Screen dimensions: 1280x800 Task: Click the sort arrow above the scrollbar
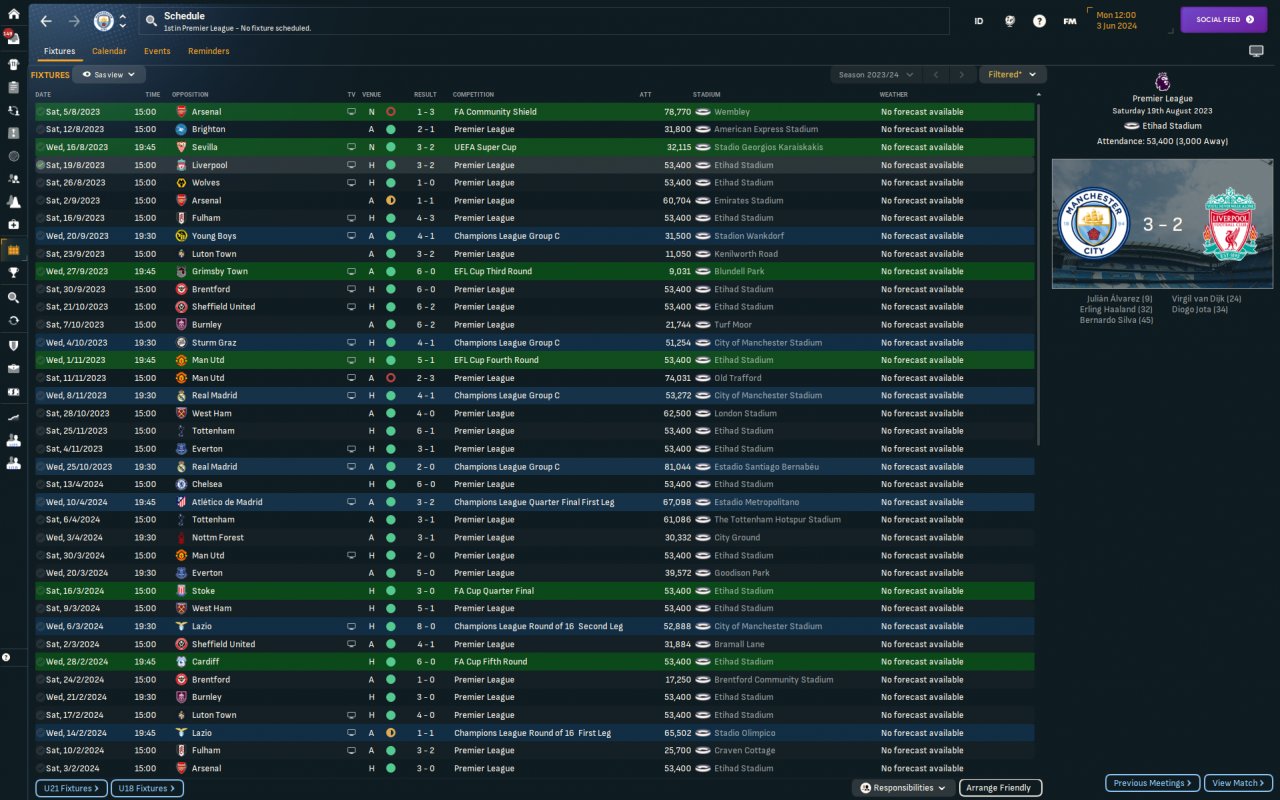pyautogui.click(x=1038, y=94)
